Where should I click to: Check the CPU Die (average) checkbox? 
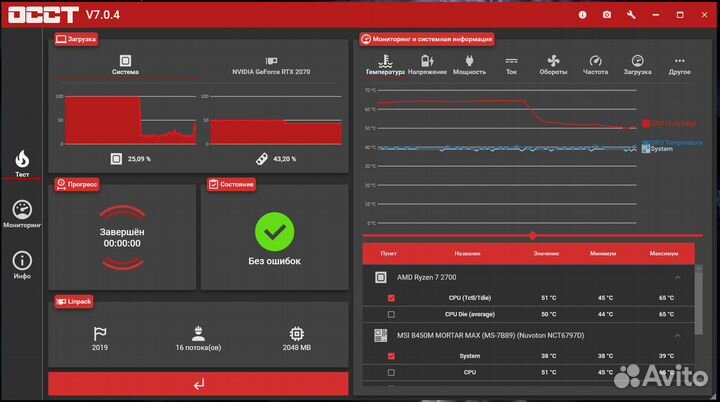click(x=391, y=314)
